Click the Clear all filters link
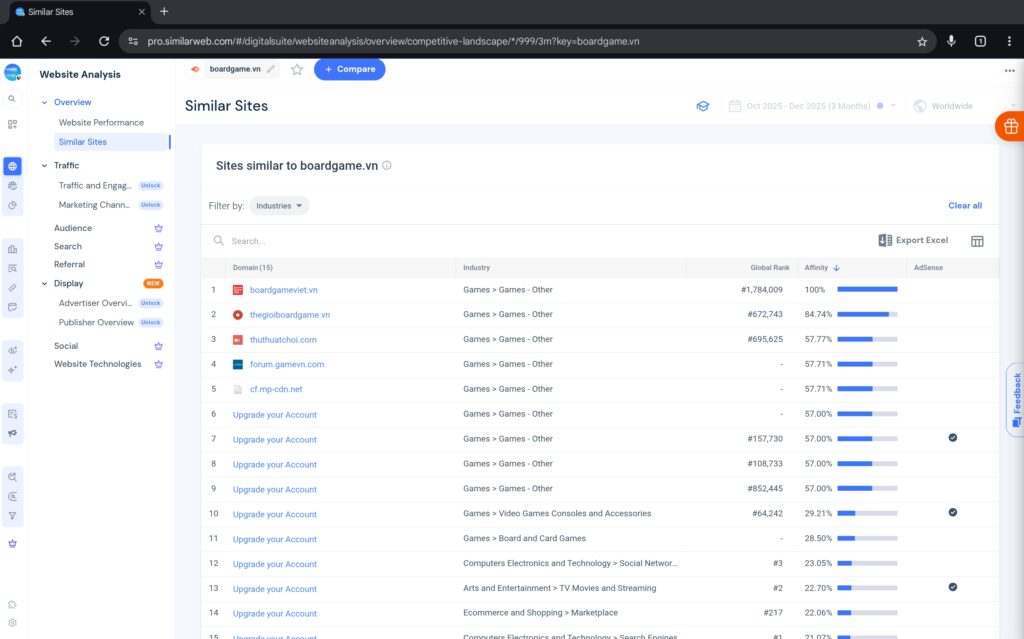Screen dimensions: 1024x639 coord(964,205)
